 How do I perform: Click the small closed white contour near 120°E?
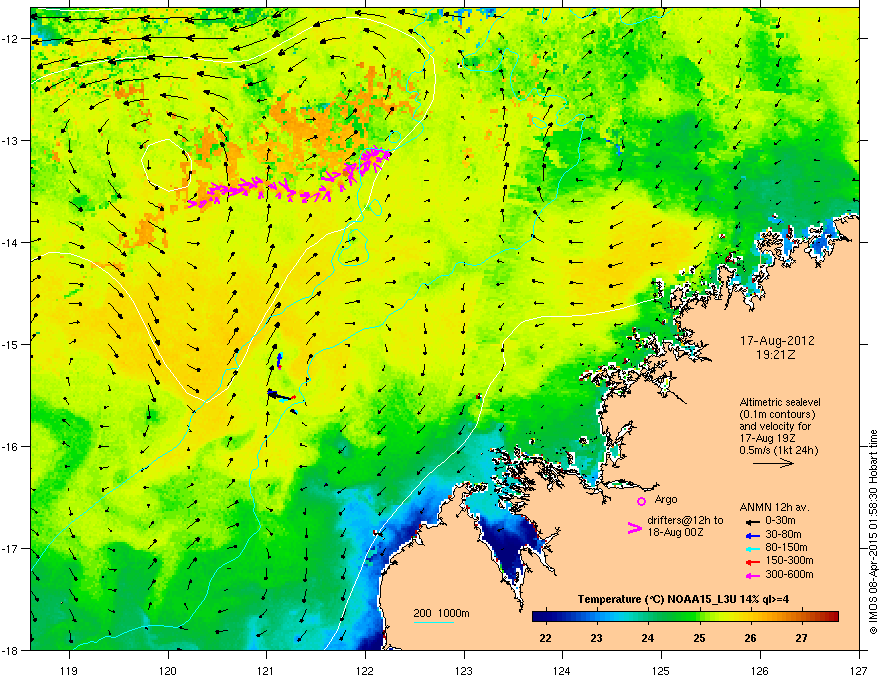pyautogui.click(x=167, y=165)
